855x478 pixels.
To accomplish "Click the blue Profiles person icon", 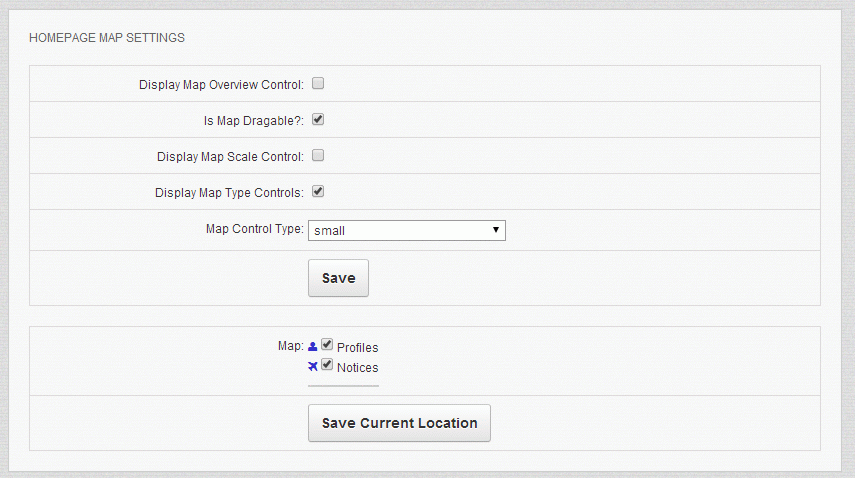I will click(313, 346).
